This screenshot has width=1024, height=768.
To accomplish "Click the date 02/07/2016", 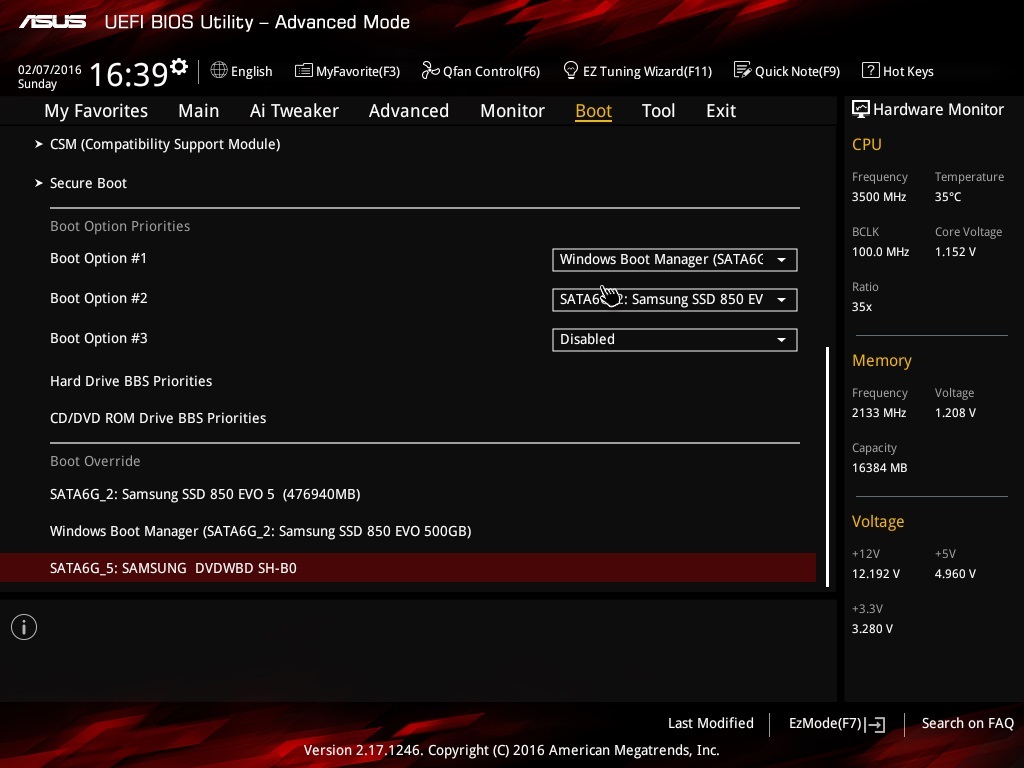I will point(50,69).
